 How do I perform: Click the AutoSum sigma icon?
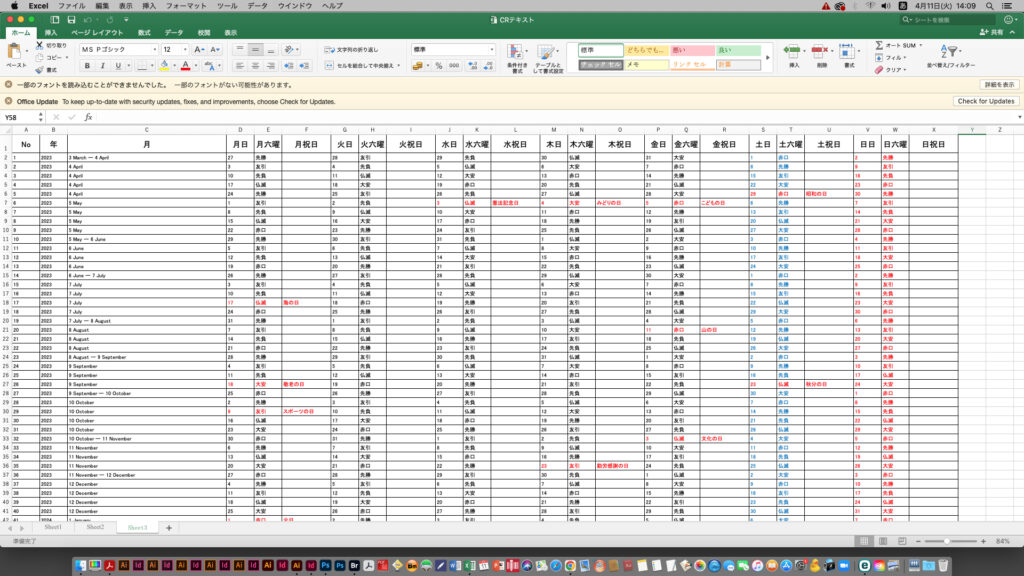[x=879, y=45]
